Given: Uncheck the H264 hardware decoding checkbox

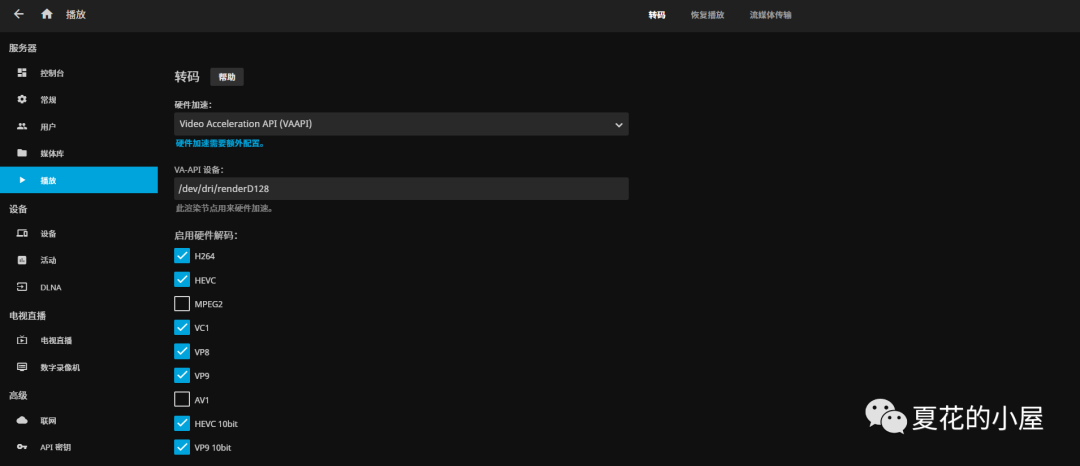Looking at the screenshot, I should point(182,256).
